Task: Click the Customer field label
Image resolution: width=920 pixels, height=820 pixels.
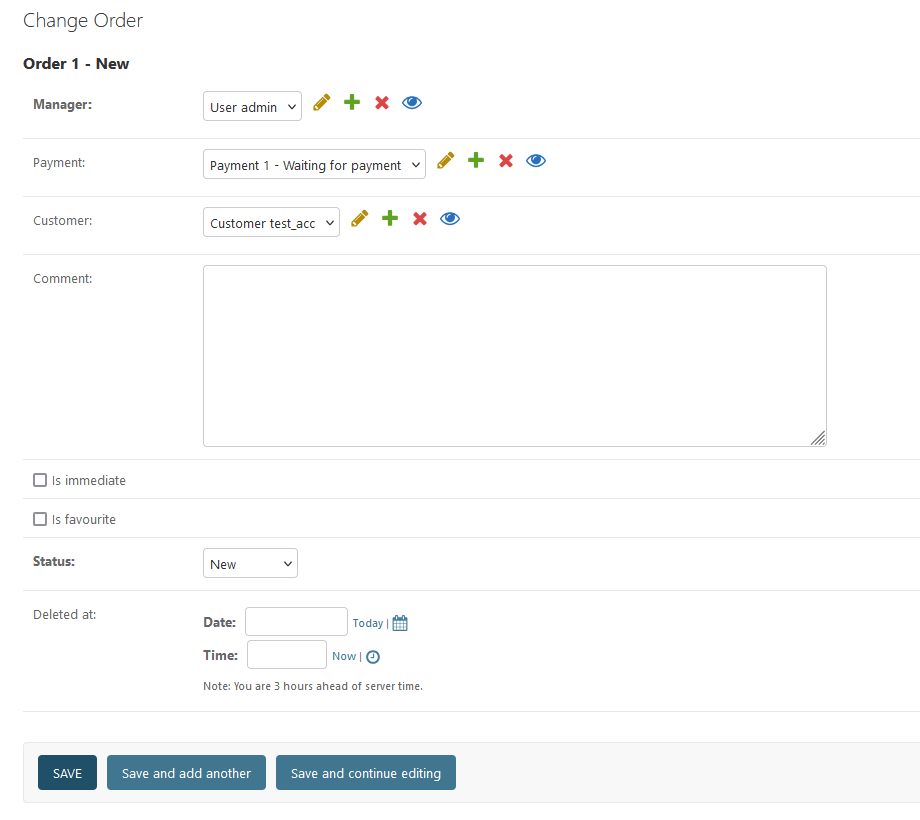Action: coord(62,221)
